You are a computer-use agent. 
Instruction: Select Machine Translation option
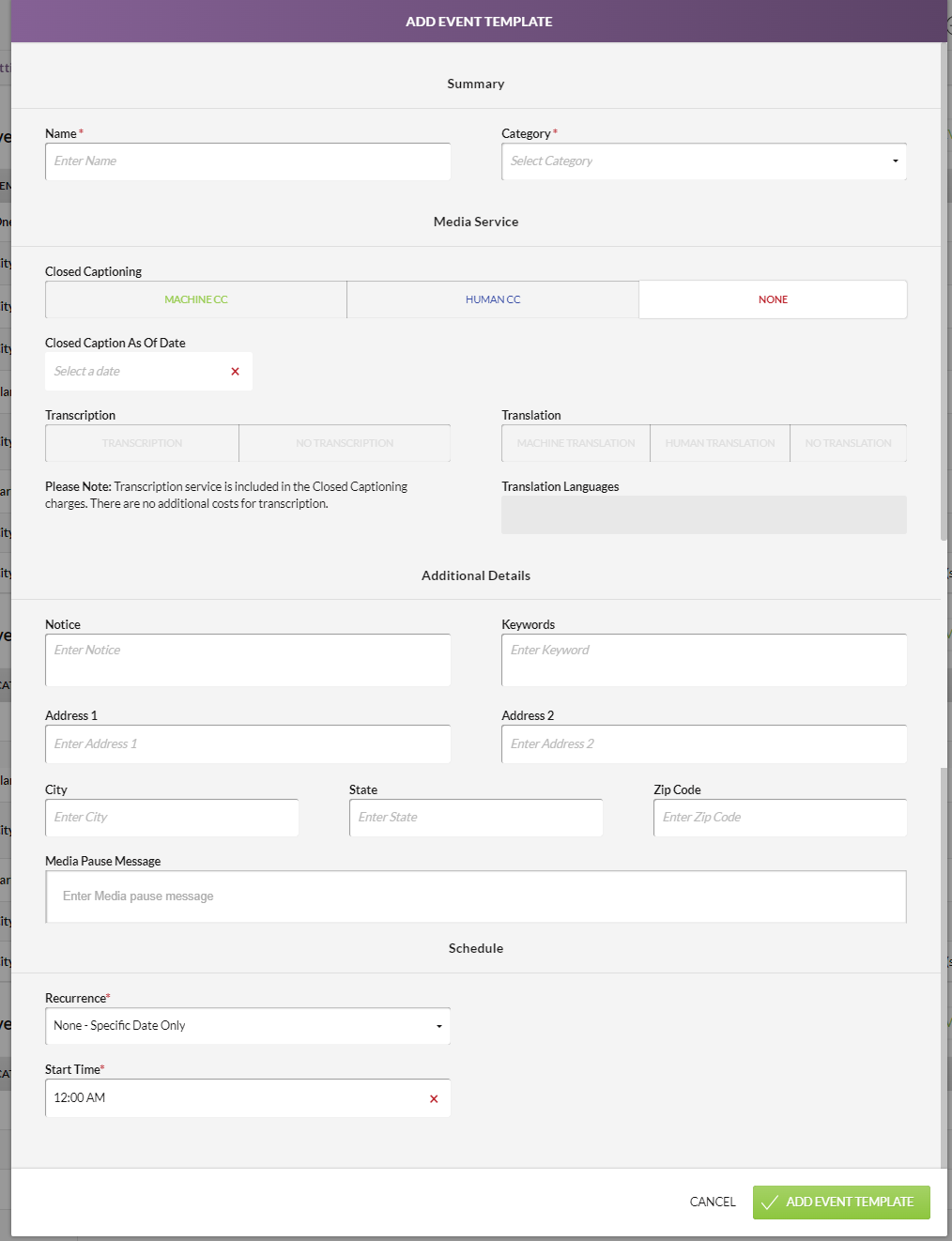pos(576,443)
